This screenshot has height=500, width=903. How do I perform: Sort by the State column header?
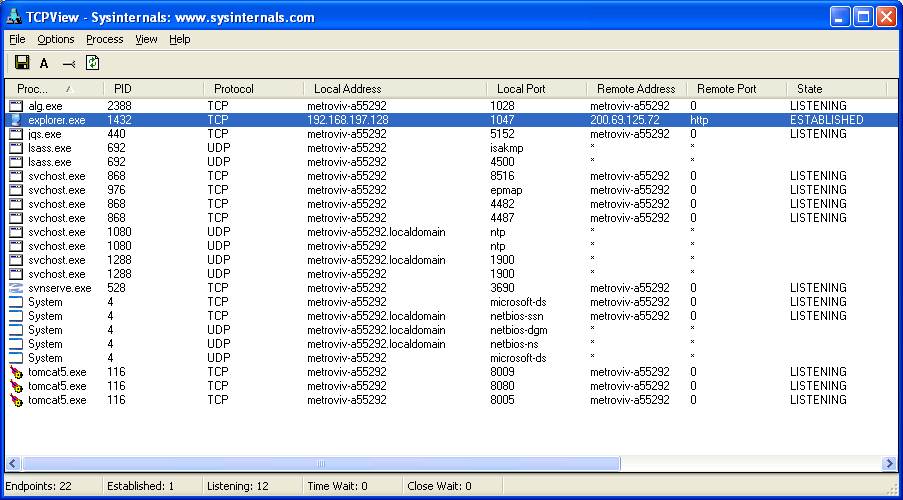[810, 89]
